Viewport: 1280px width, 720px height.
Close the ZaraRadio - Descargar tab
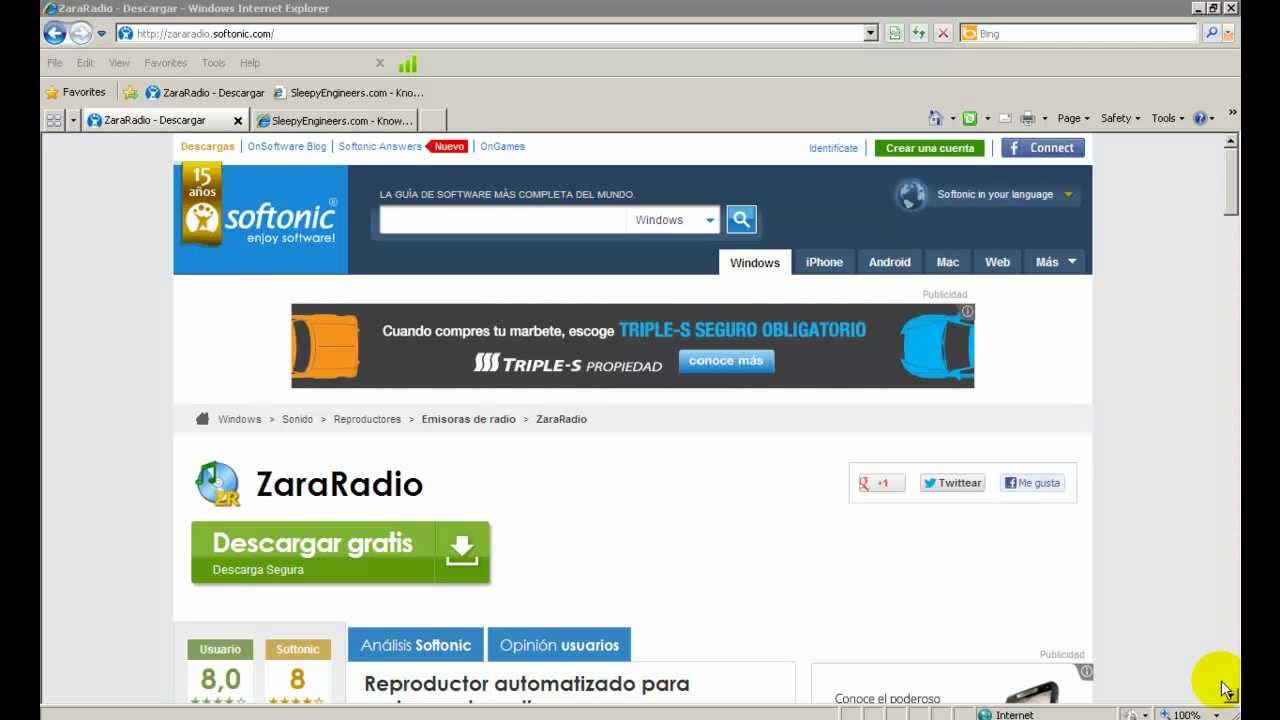pyautogui.click(x=238, y=121)
